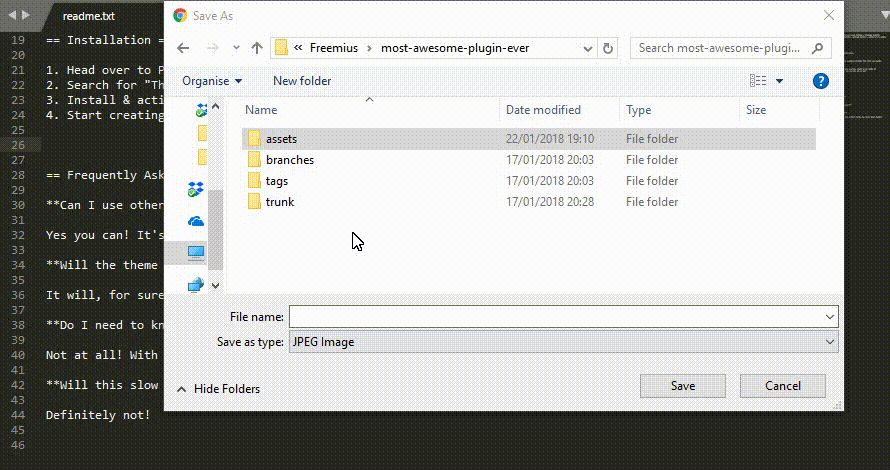Click the forward navigation arrow

(x=212, y=48)
